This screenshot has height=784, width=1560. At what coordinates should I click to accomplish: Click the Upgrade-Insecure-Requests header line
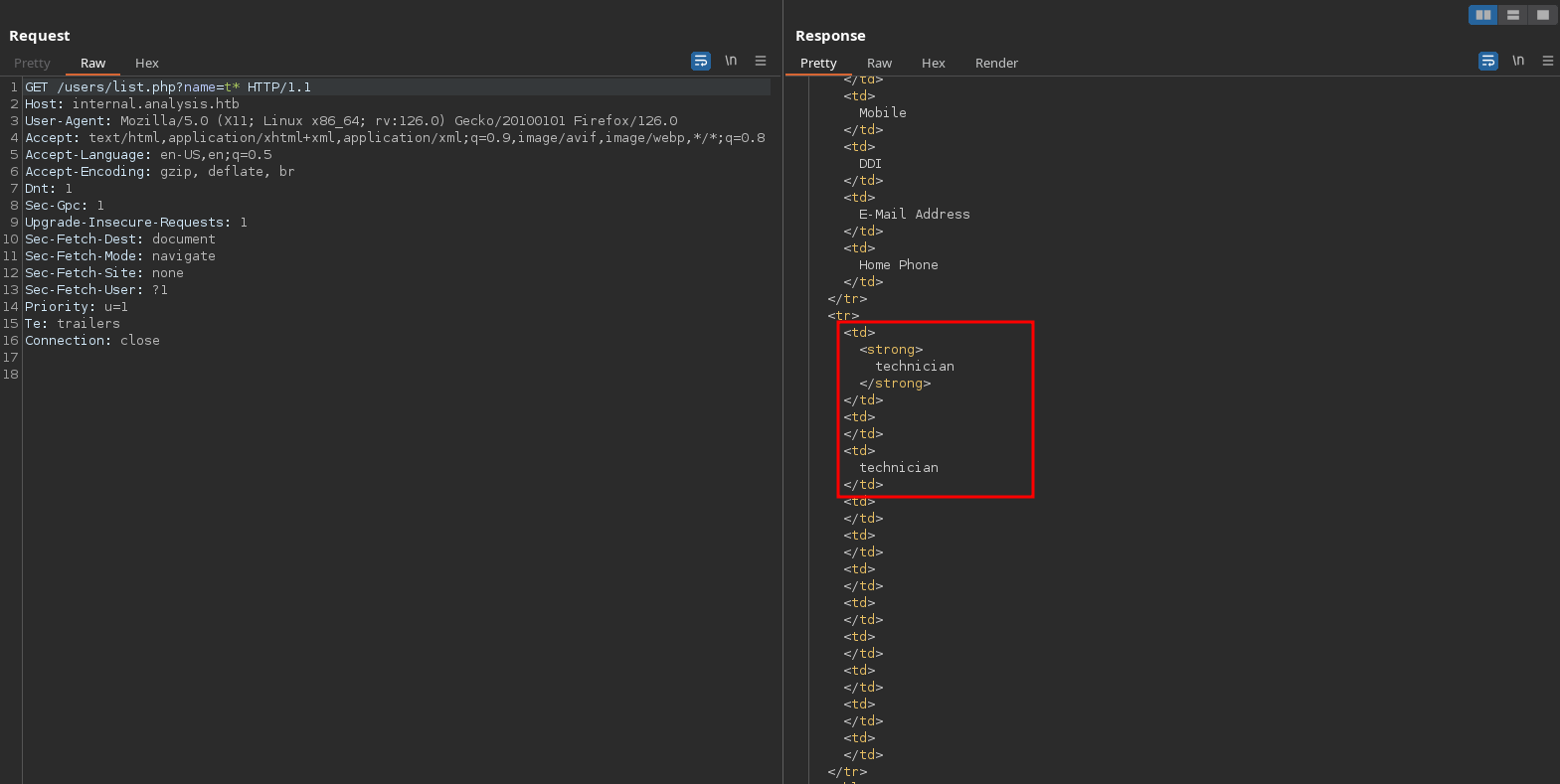(x=136, y=223)
